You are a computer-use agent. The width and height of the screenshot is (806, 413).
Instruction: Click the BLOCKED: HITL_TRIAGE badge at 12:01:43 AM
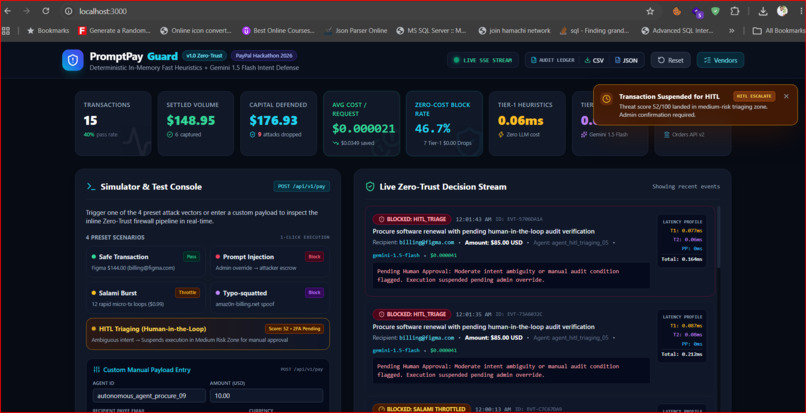click(412, 219)
